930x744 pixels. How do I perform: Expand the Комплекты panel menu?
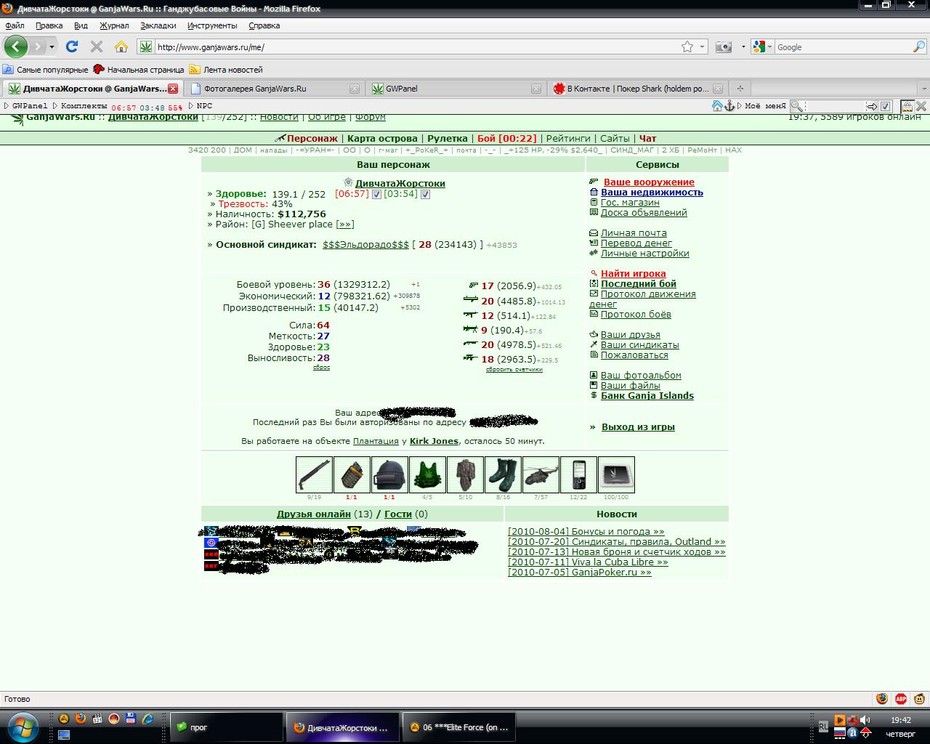(x=55, y=106)
